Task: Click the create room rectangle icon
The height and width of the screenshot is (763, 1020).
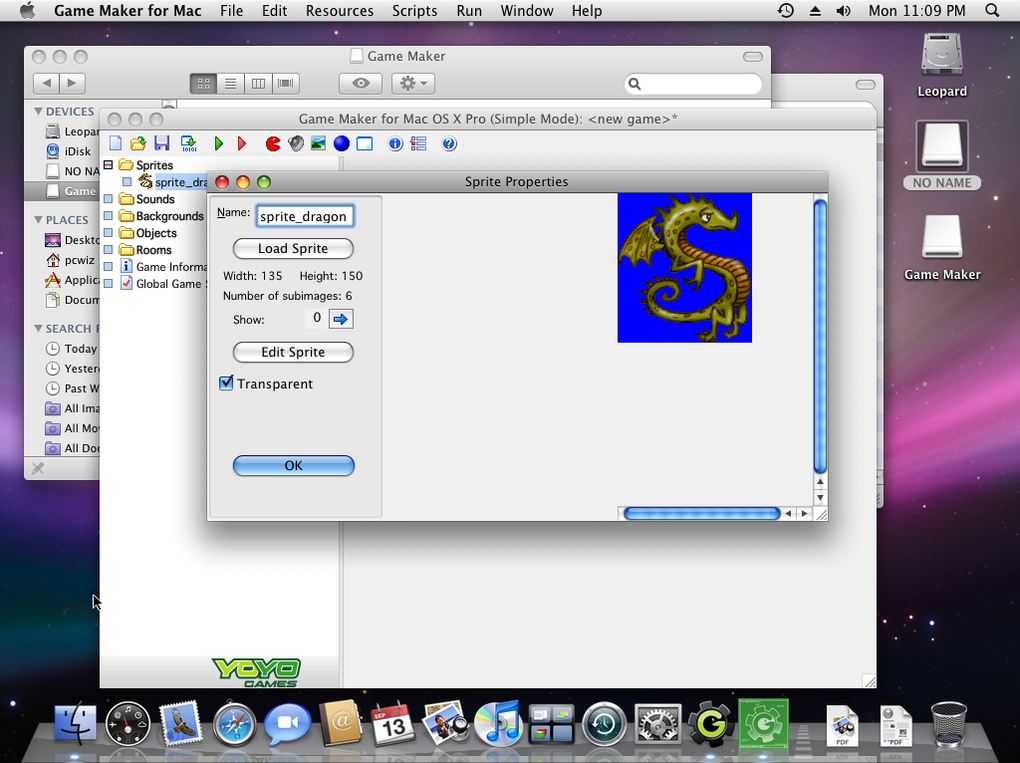Action: pyautogui.click(x=365, y=144)
